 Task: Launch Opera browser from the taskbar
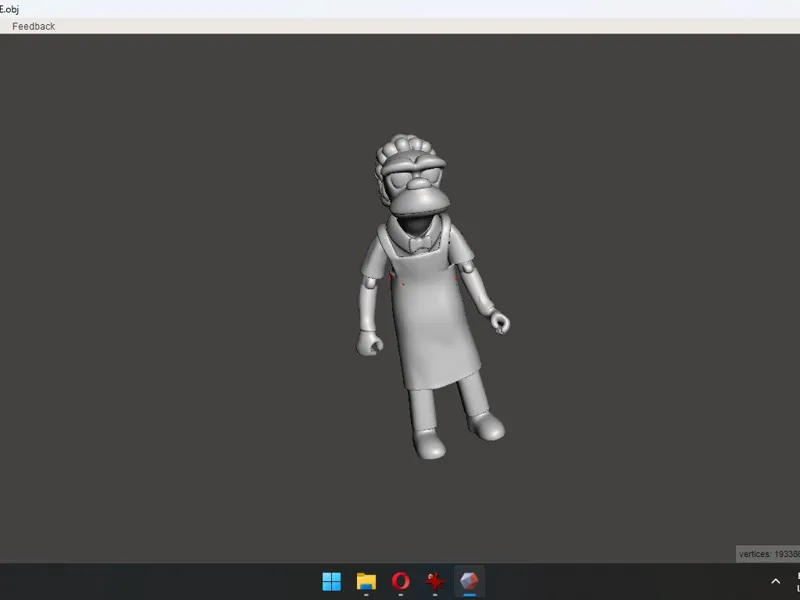coord(401,581)
